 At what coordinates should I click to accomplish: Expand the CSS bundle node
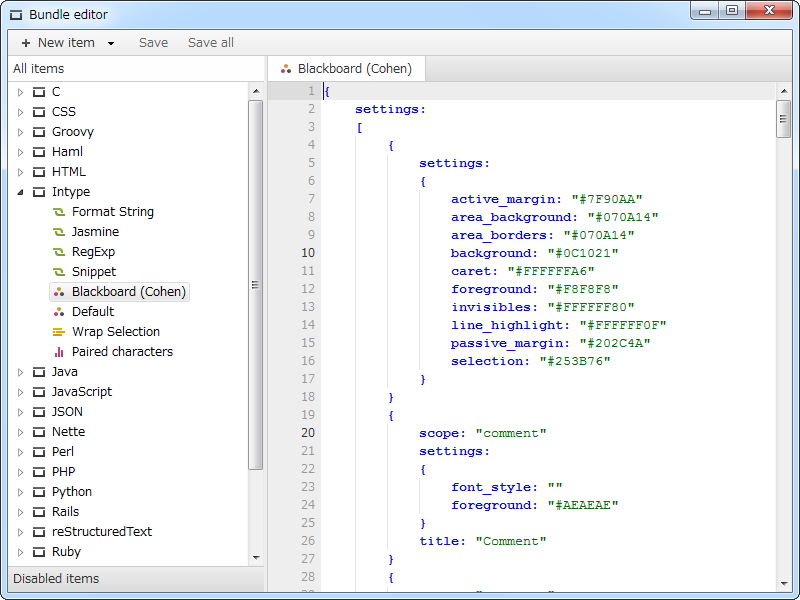coord(20,112)
